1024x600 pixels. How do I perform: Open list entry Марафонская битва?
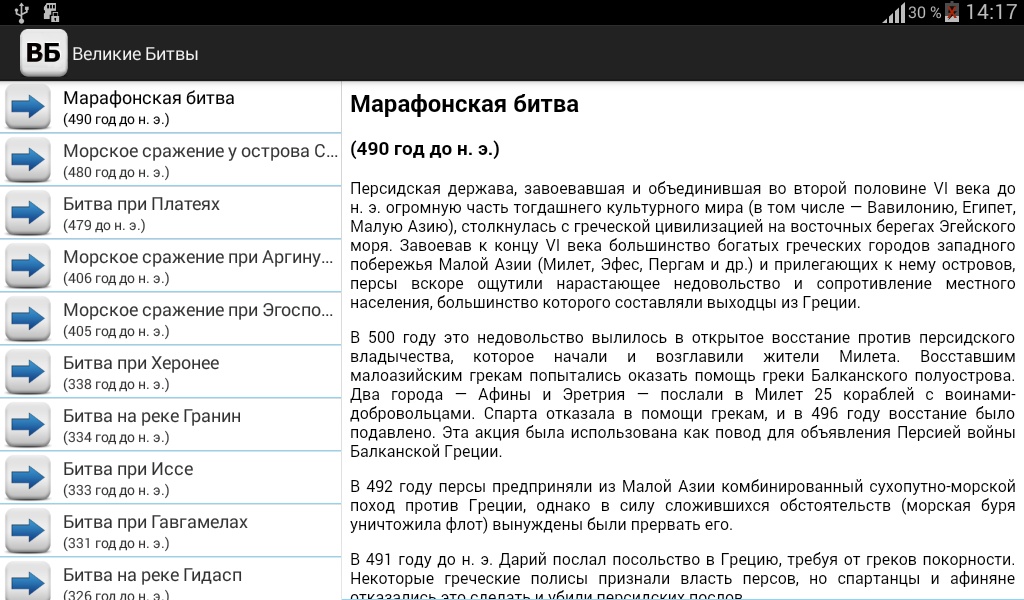click(x=170, y=107)
